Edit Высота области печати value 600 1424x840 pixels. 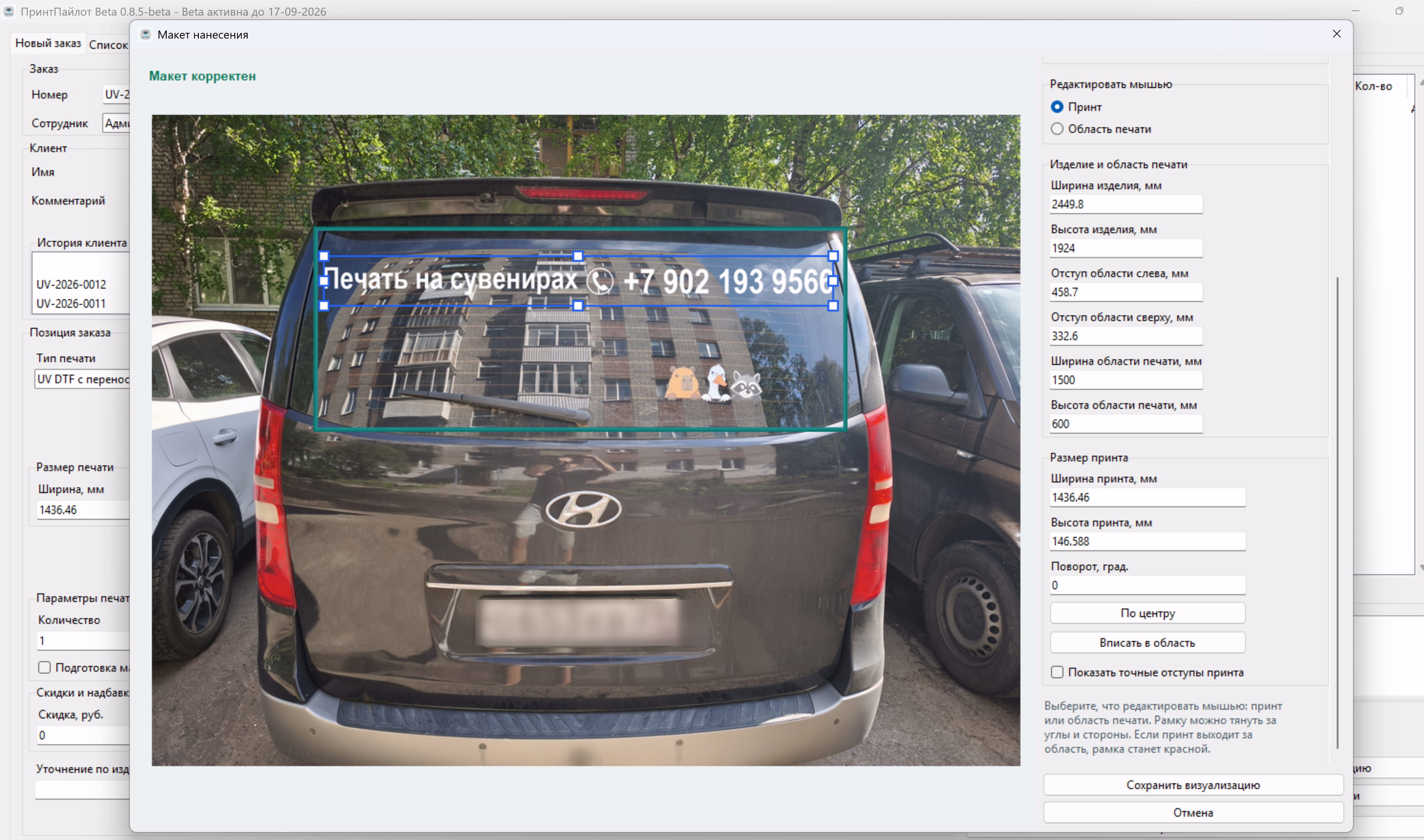1126,424
